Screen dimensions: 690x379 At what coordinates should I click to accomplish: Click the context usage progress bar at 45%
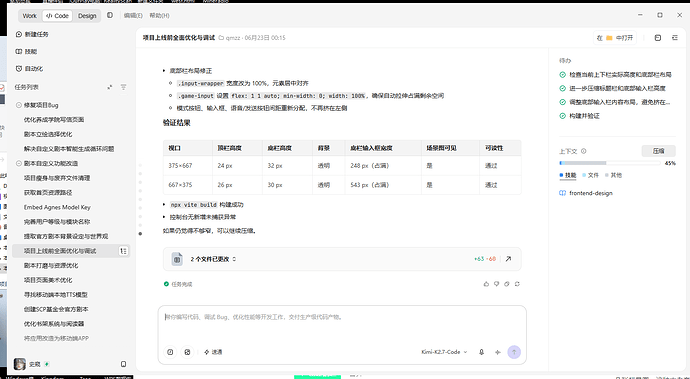point(609,163)
